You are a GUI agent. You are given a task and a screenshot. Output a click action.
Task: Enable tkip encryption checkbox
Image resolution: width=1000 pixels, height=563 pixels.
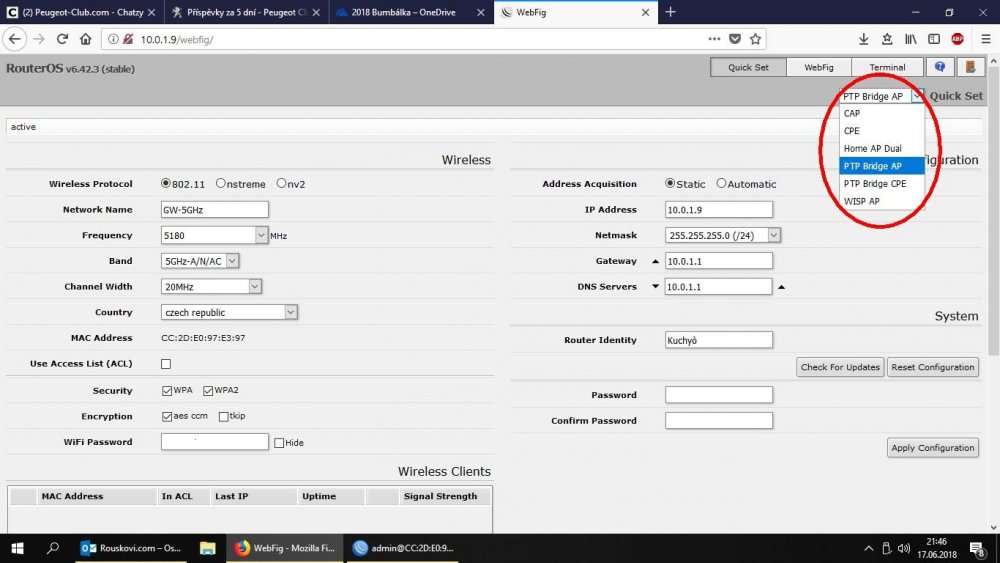tap(223, 416)
